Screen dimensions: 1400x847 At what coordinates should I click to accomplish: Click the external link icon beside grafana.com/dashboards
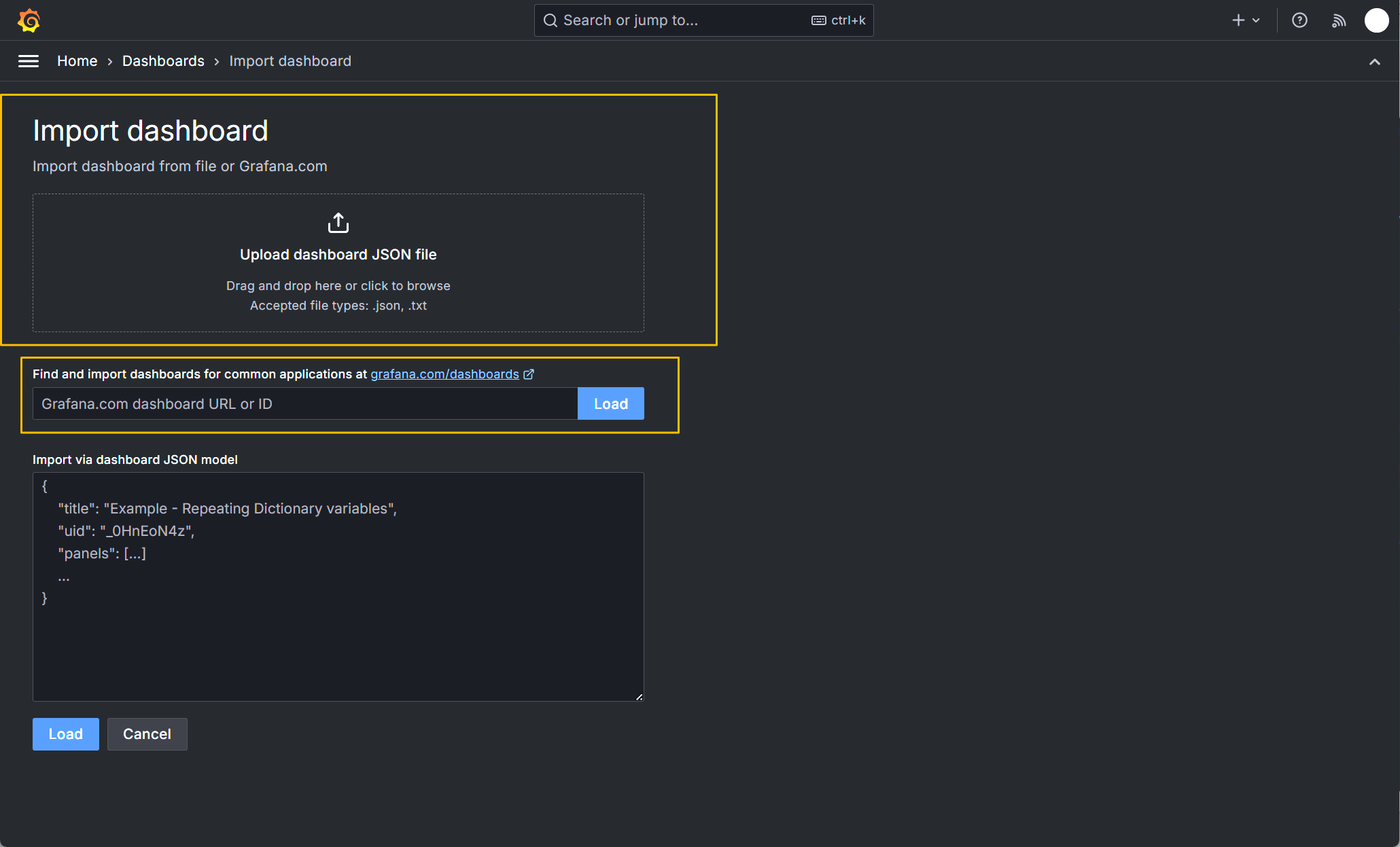tap(529, 374)
